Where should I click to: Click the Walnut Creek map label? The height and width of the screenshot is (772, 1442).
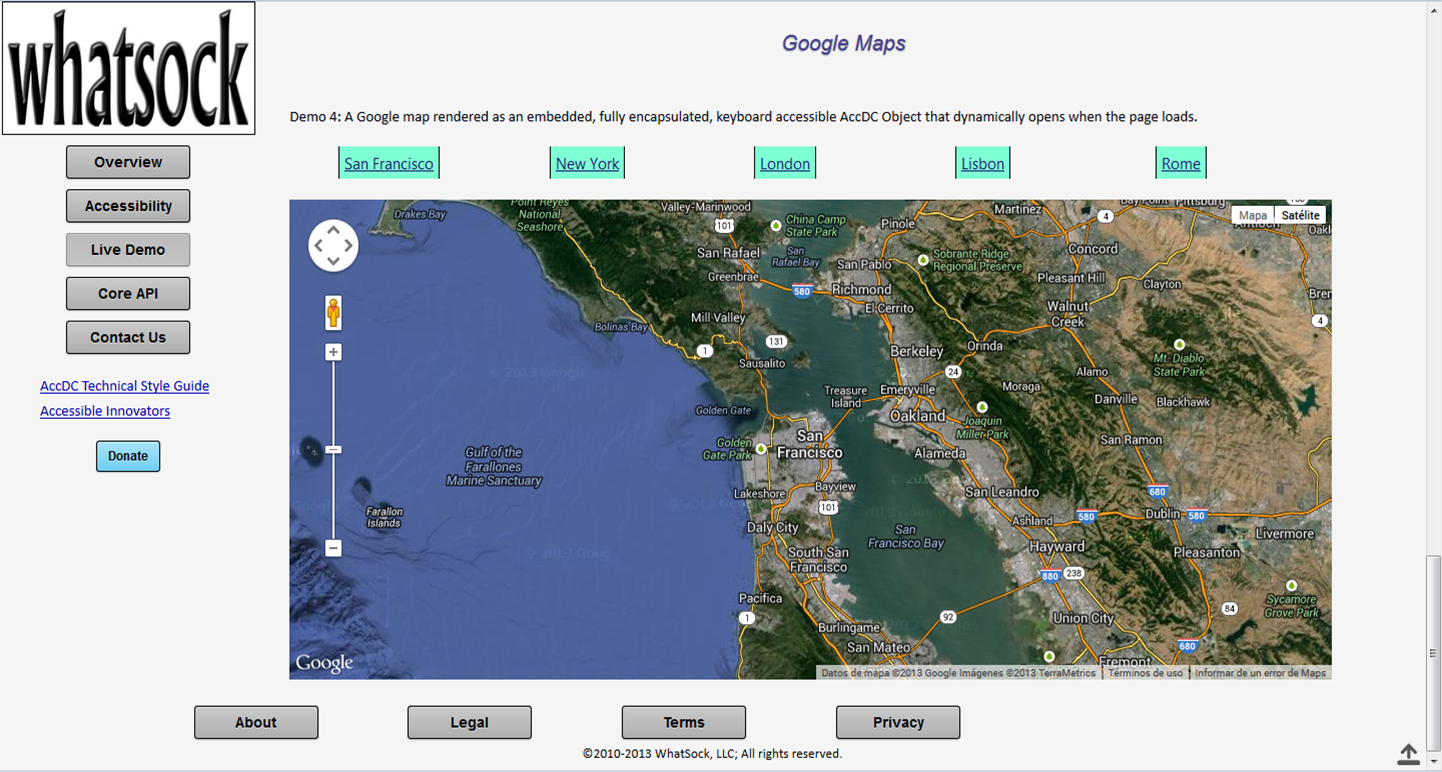pos(1067,314)
